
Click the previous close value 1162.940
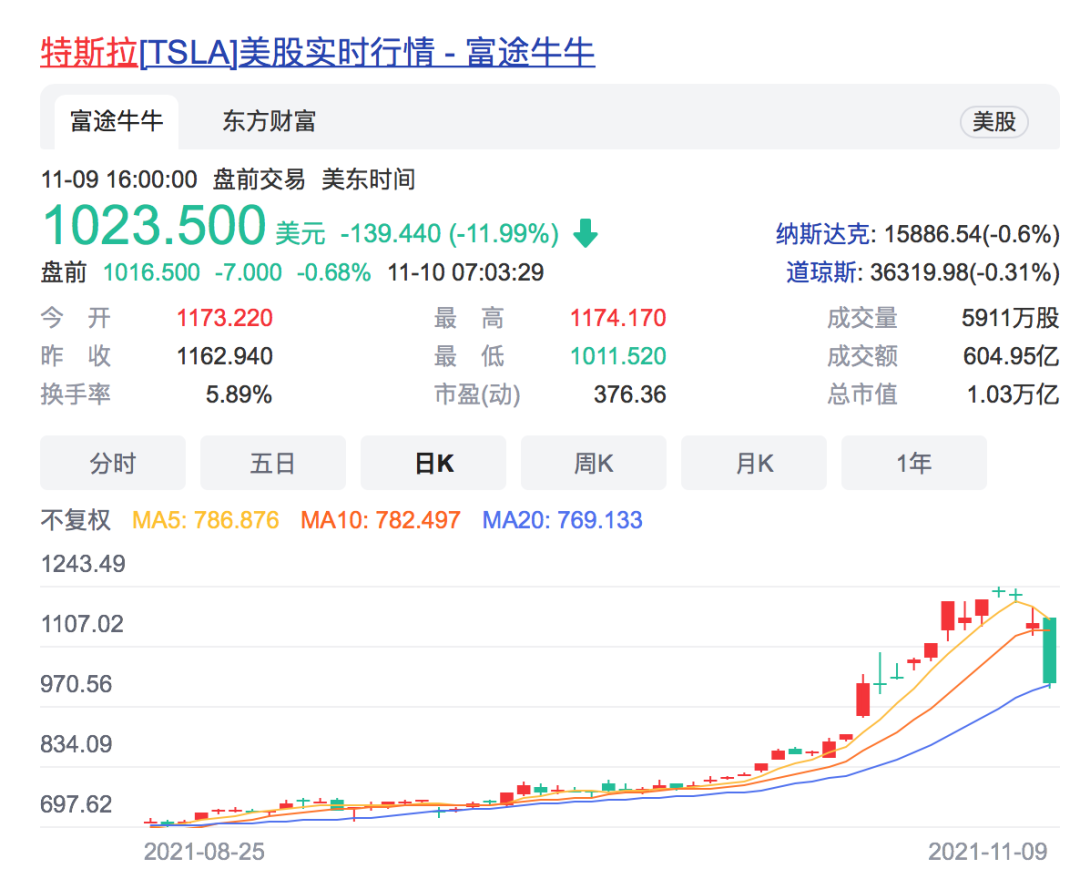(x=225, y=356)
